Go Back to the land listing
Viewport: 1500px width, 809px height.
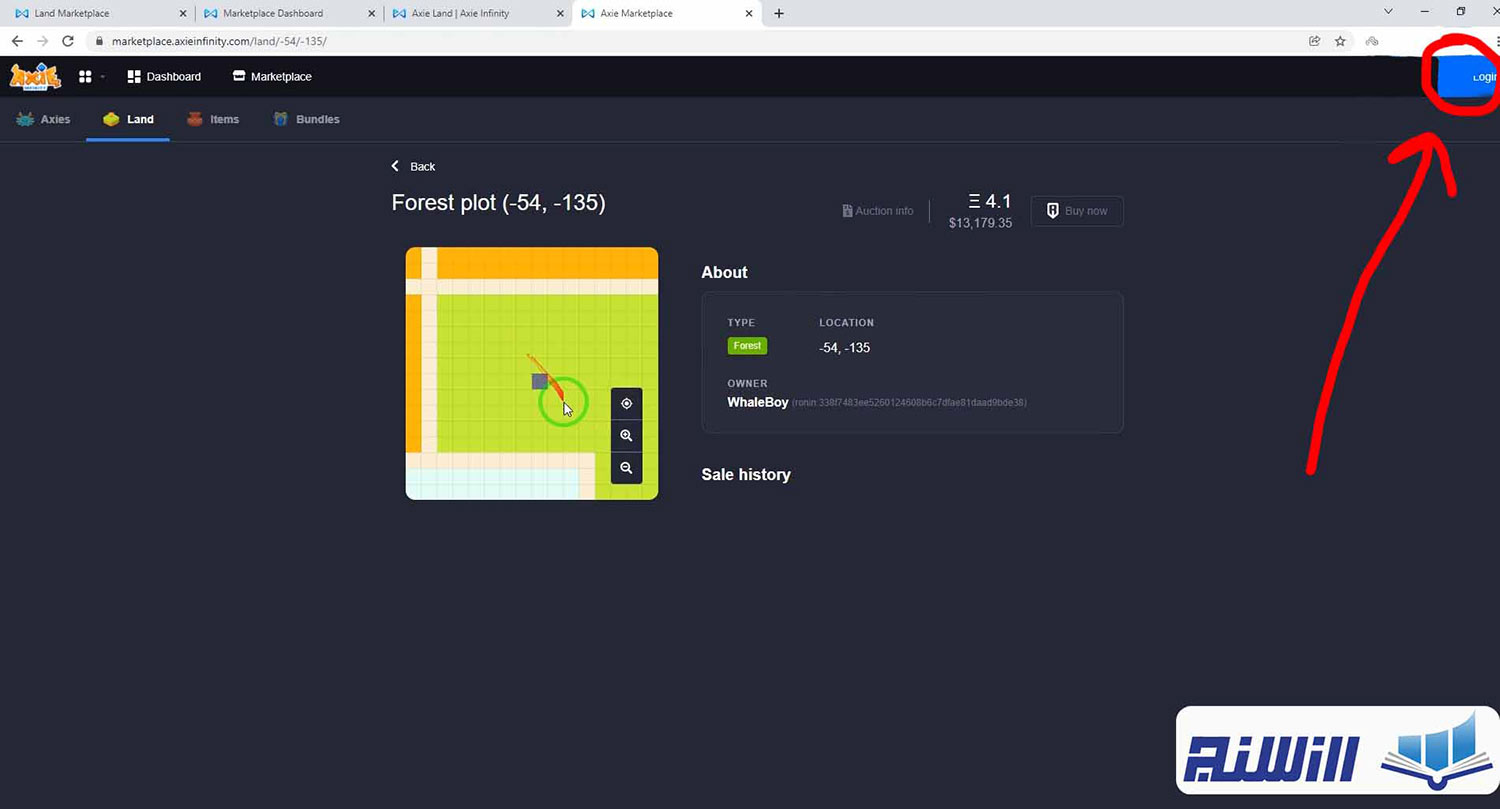click(x=413, y=166)
